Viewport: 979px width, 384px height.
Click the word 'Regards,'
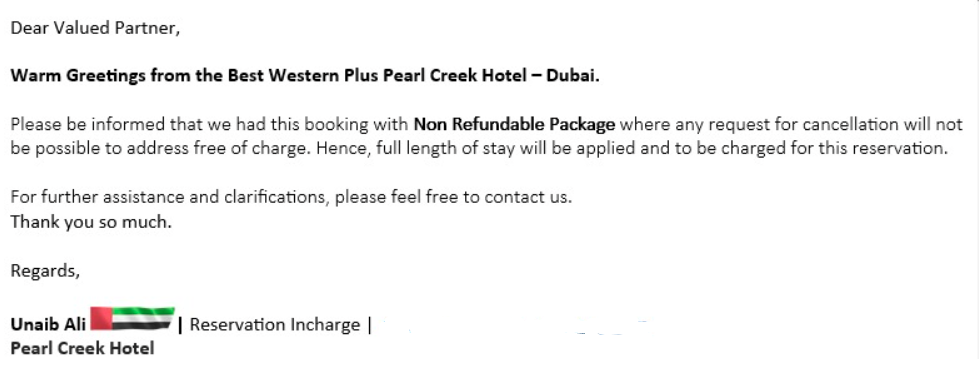pyautogui.click(x=45, y=272)
